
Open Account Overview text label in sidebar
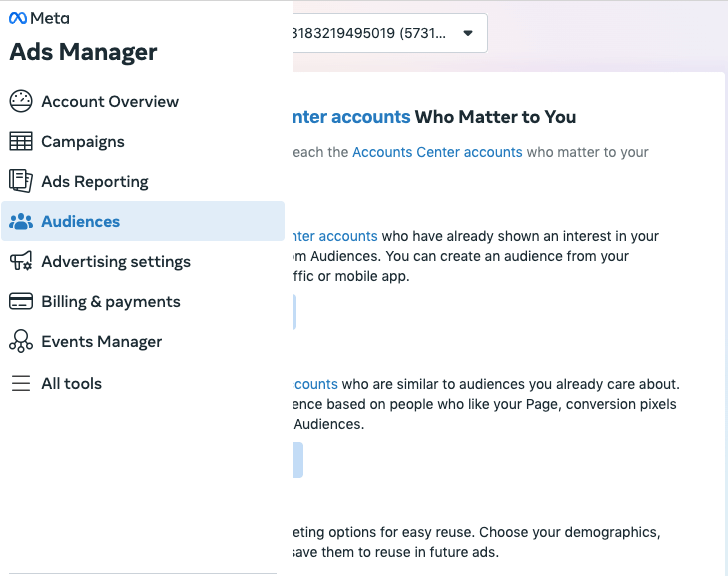110,101
